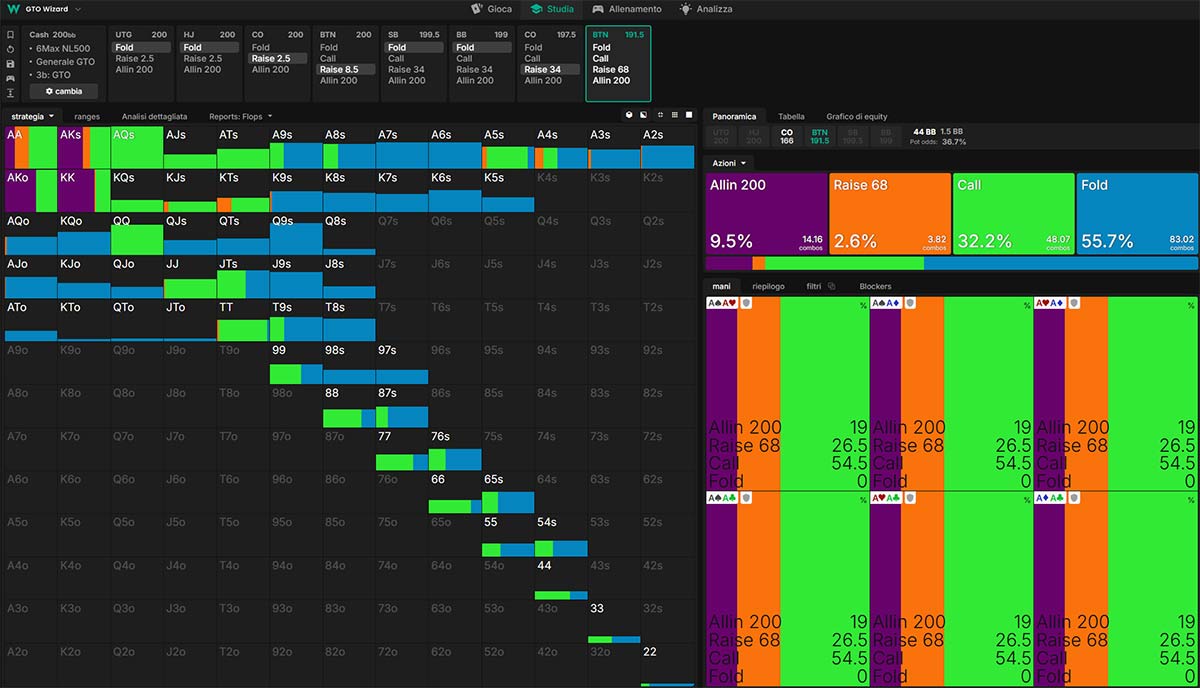This screenshot has width=1200, height=688.
Task: Expand the Reports: Flops dropdown
Action: [x=241, y=116]
